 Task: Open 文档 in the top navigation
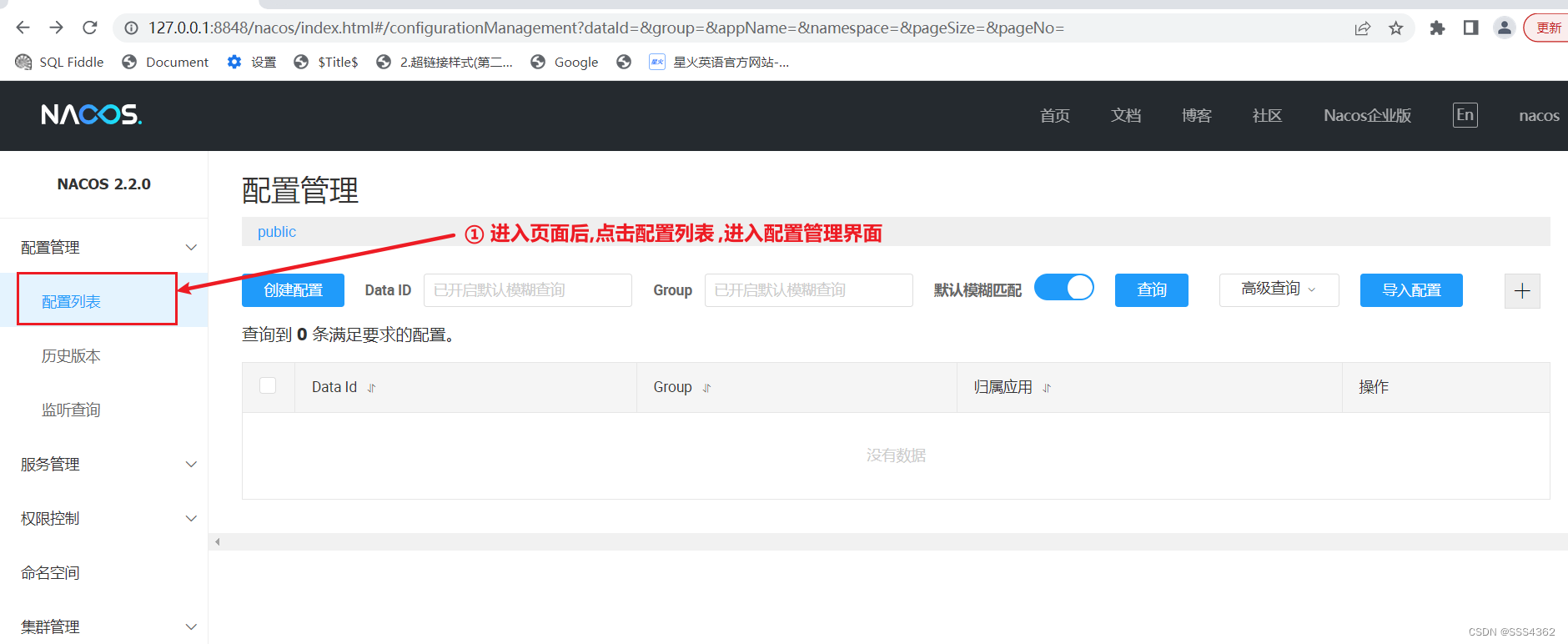pos(1126,115)
